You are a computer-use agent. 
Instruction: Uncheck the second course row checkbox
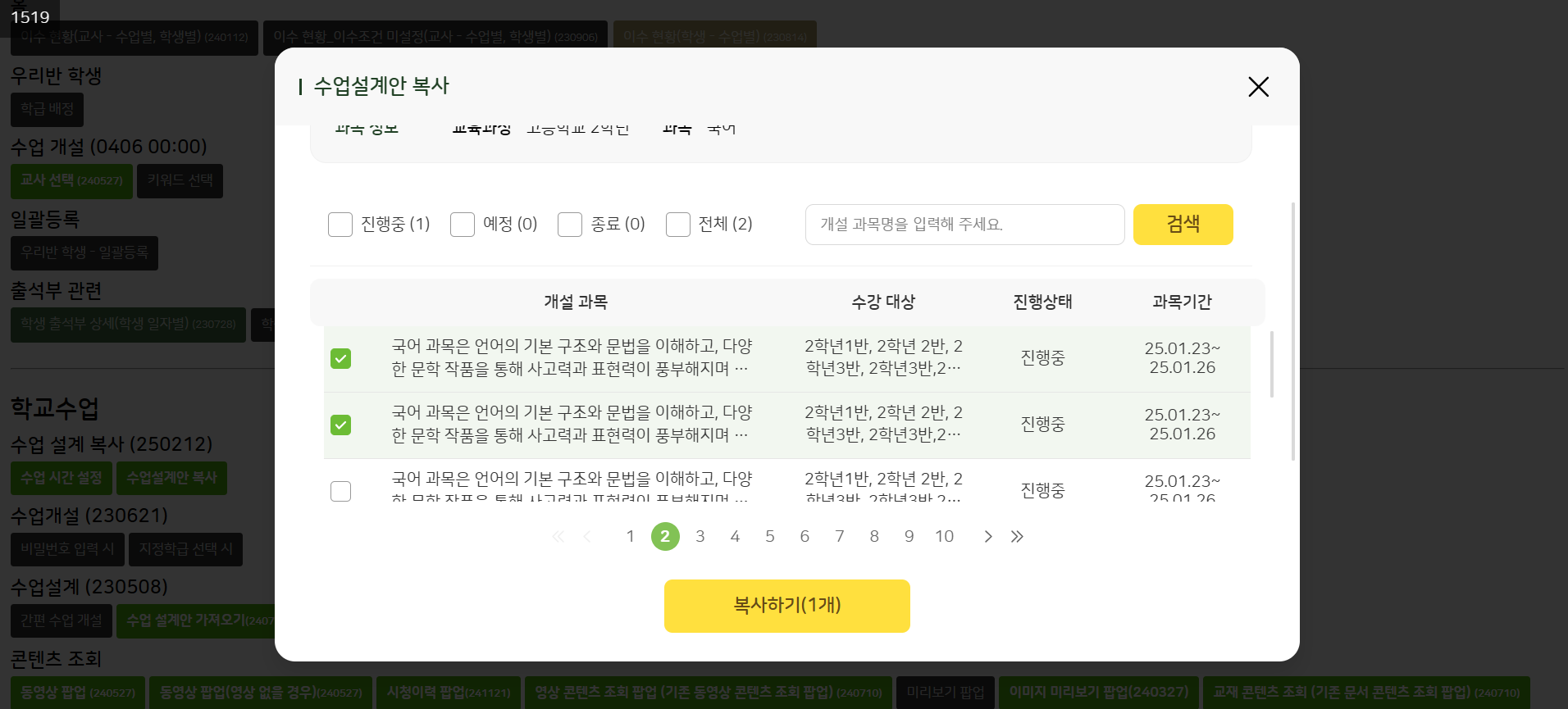coord(340,425)
